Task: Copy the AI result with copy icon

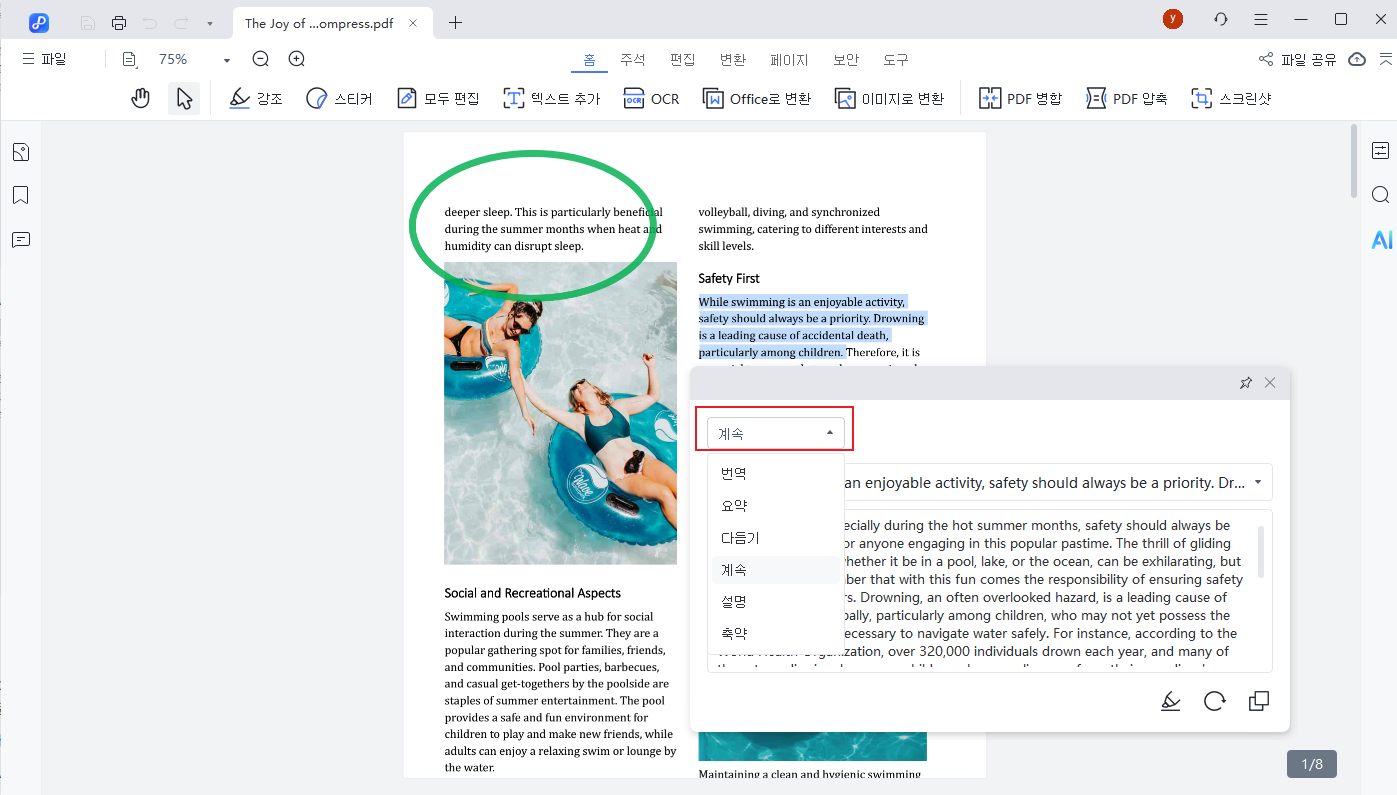Action: click(1259, 701)
